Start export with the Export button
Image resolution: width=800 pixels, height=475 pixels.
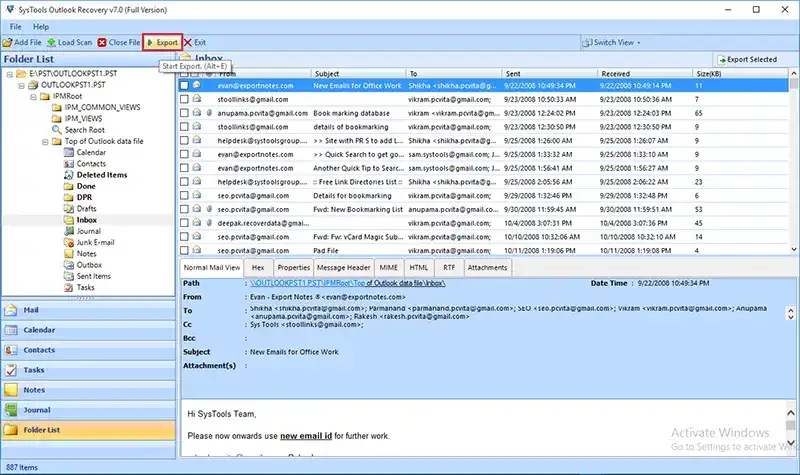click(x=162, y=42)
